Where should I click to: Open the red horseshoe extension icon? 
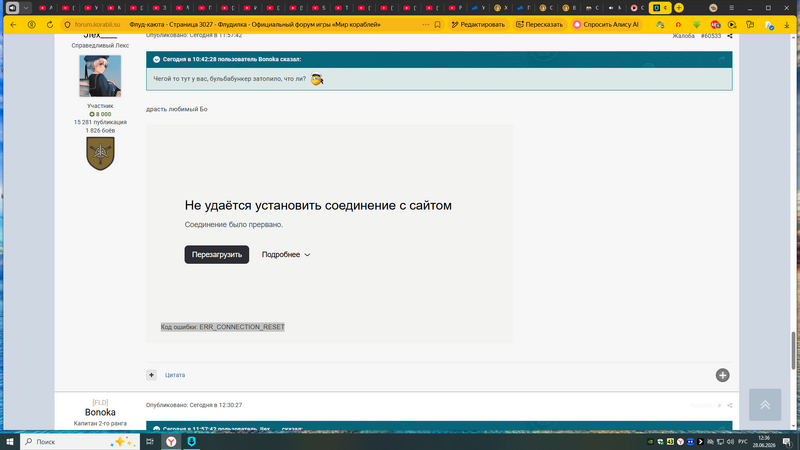(x=678, y=24)
